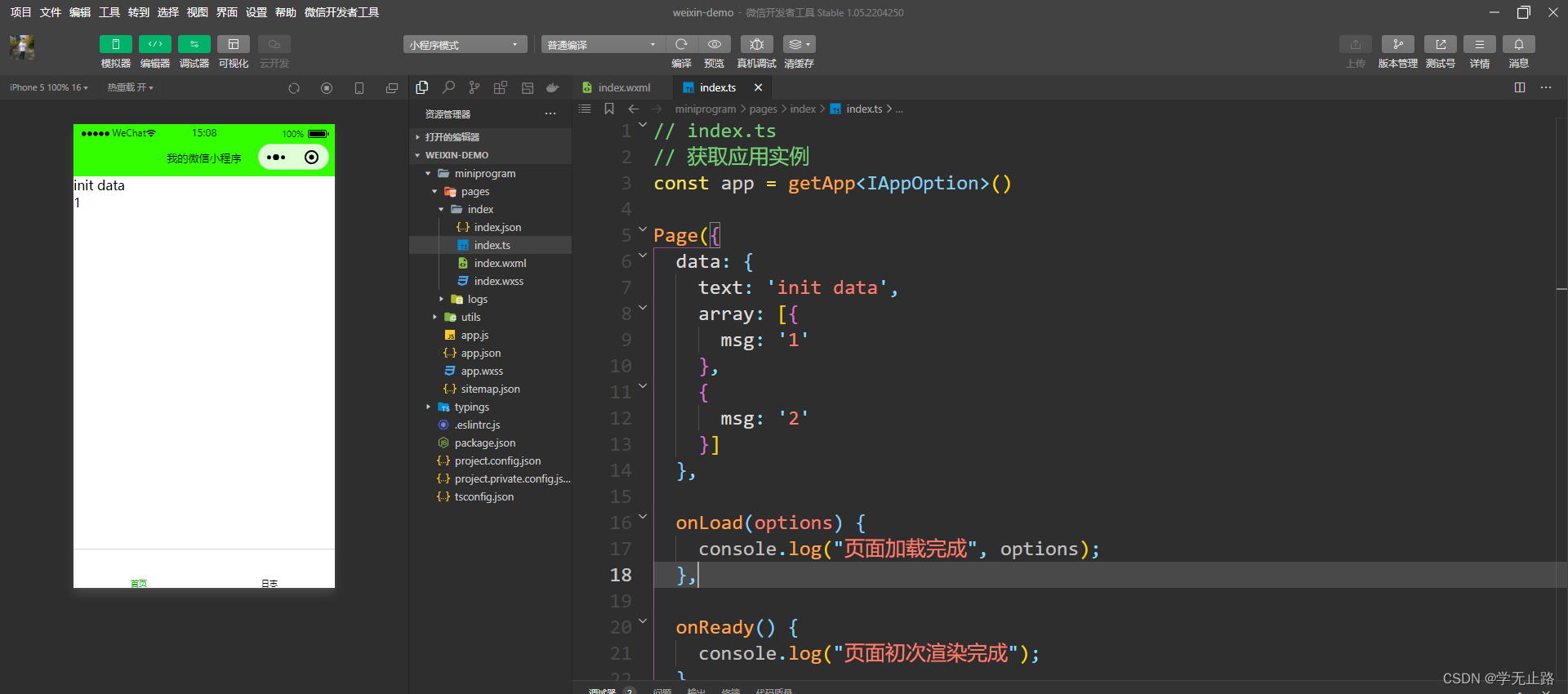Image resolution: width=1568 pixels, height=694 pixels.
Task: Open the 工具 menu
Action: point(109,12)
